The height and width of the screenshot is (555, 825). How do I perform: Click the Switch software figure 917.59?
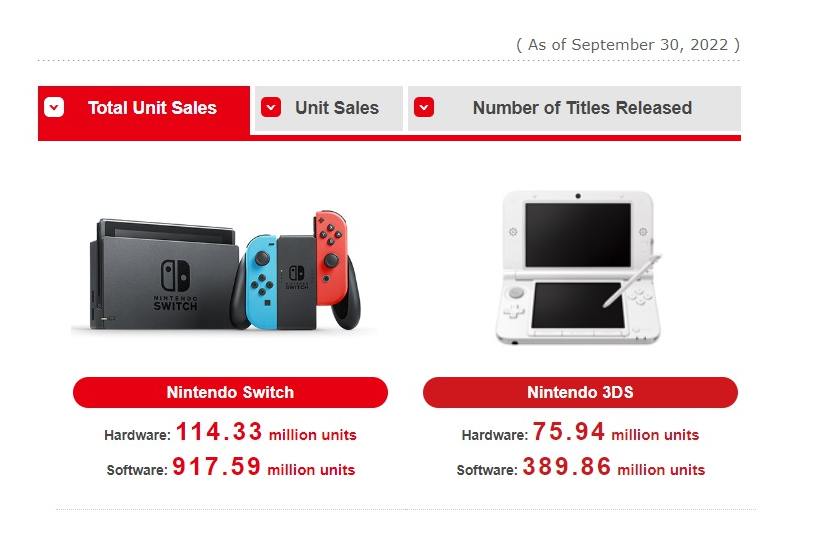tap(217, 467)
